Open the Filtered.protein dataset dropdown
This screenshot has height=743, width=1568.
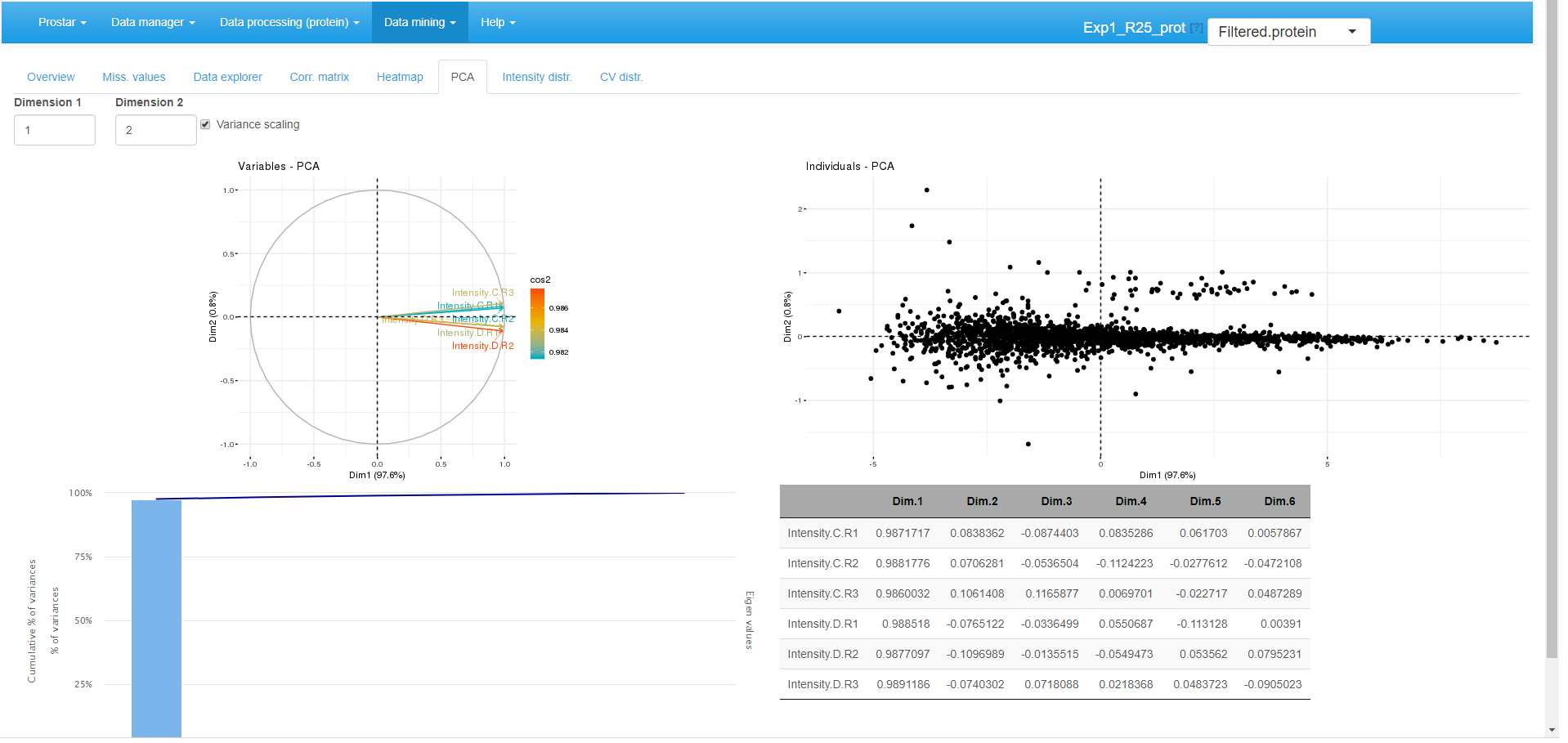pyautogui.click(x=1288, y=31)
